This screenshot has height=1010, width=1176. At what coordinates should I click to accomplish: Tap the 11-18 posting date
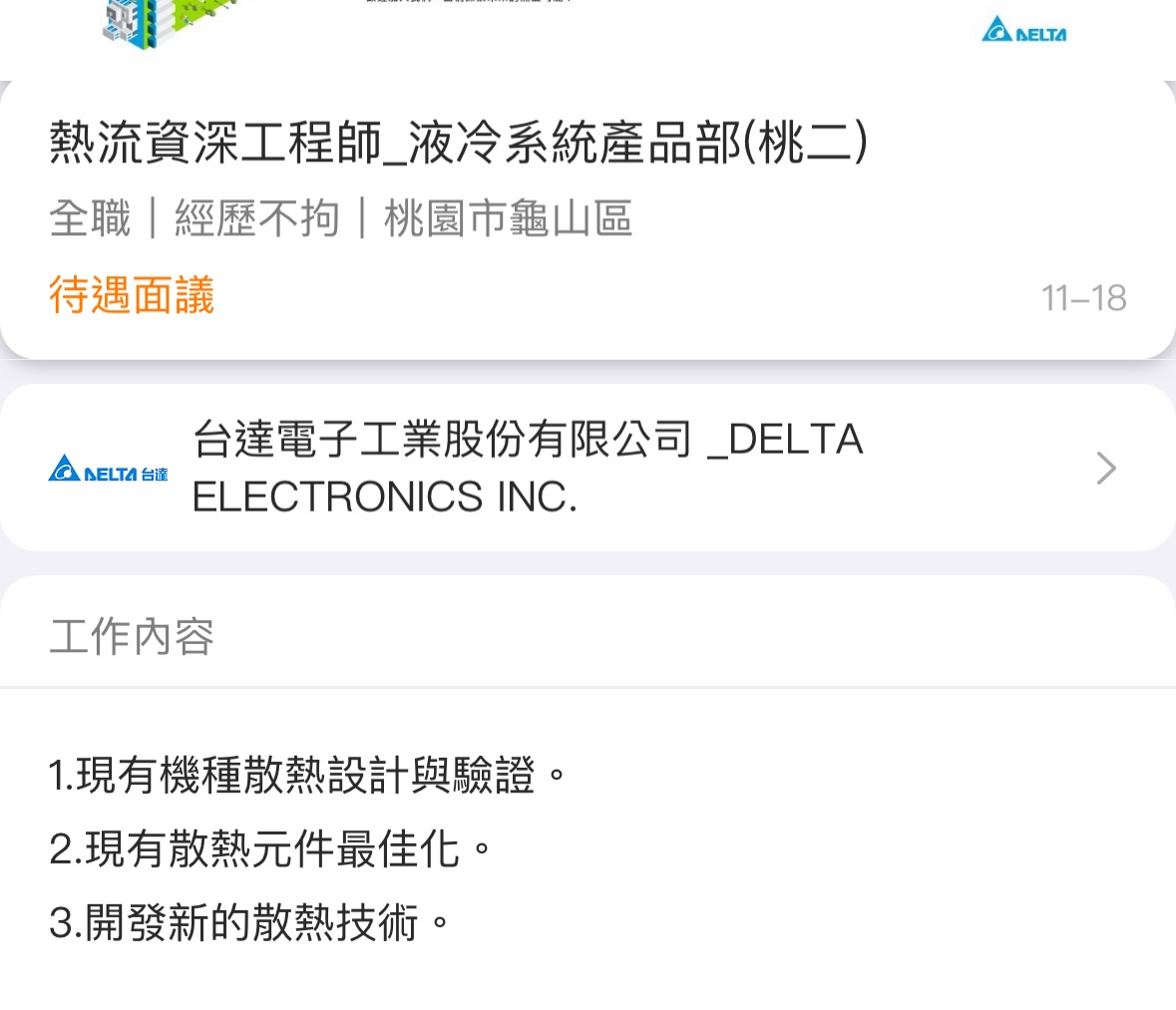1083,298
